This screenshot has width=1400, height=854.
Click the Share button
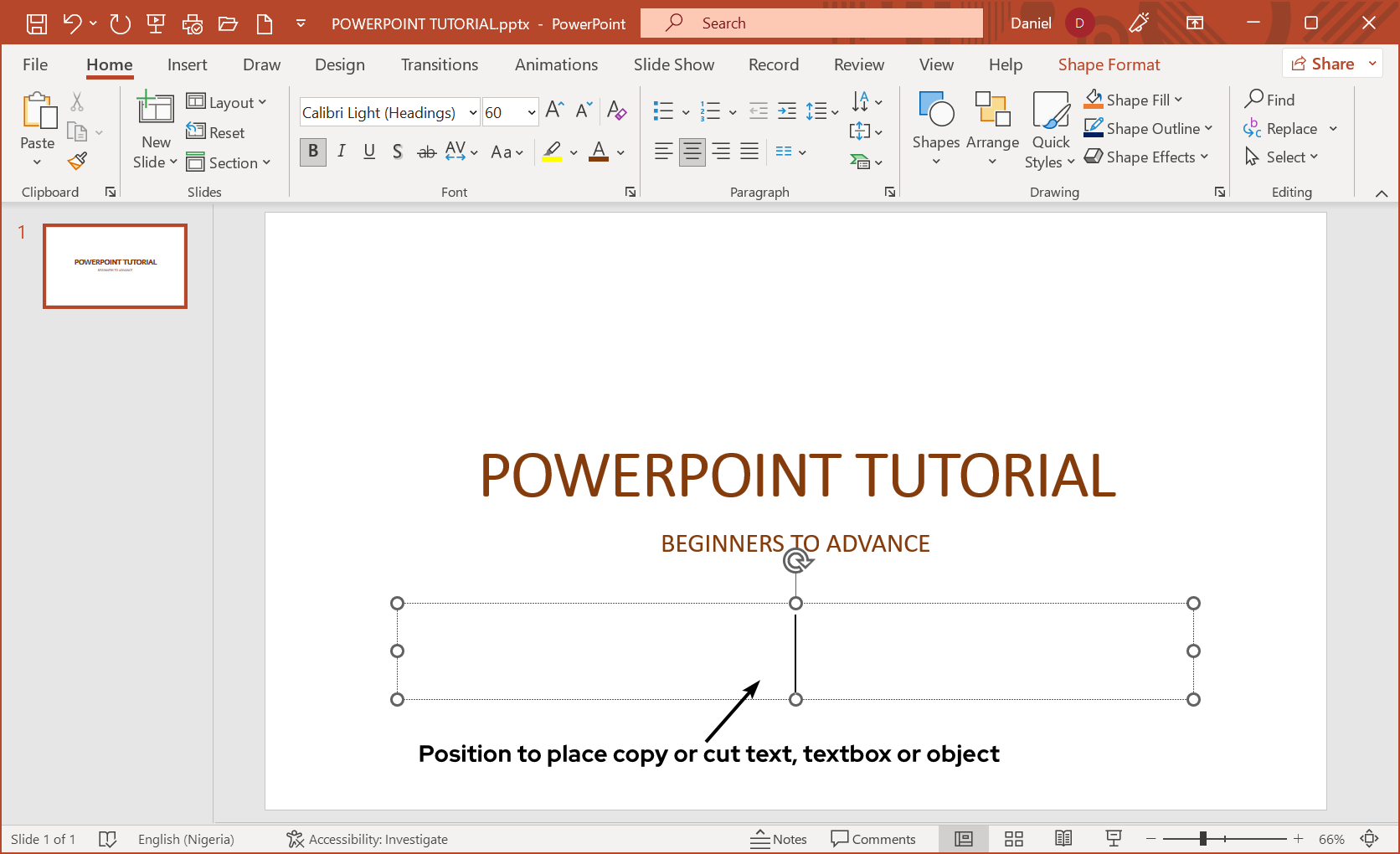(1323, 64)
